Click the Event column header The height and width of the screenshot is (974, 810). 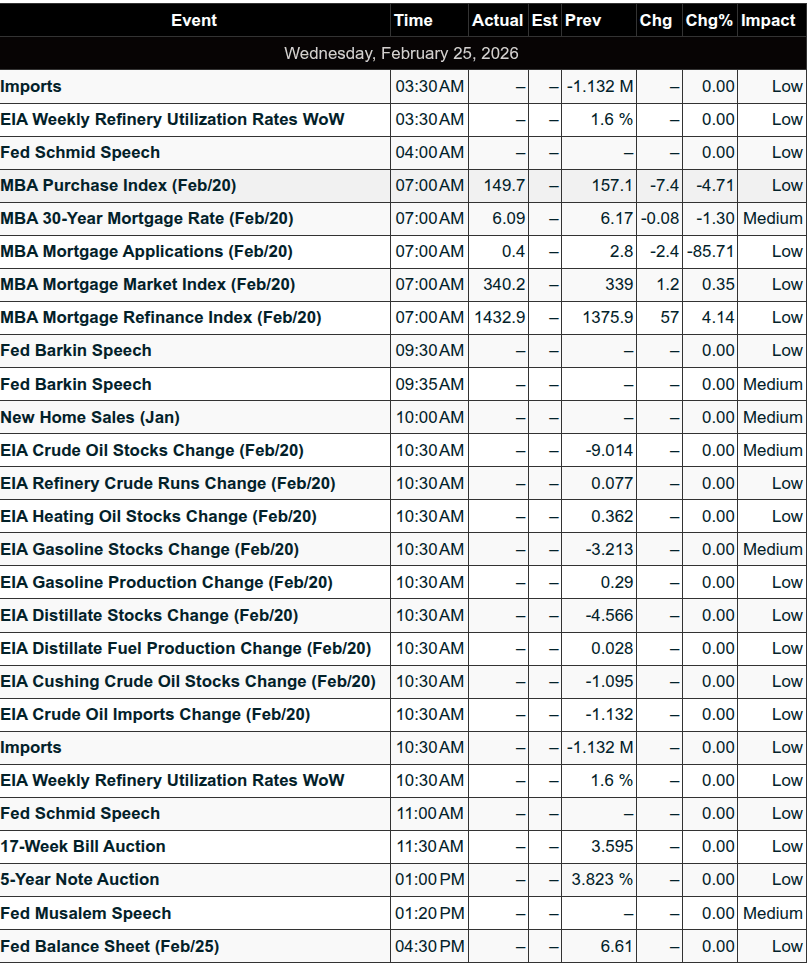point(194,20)
